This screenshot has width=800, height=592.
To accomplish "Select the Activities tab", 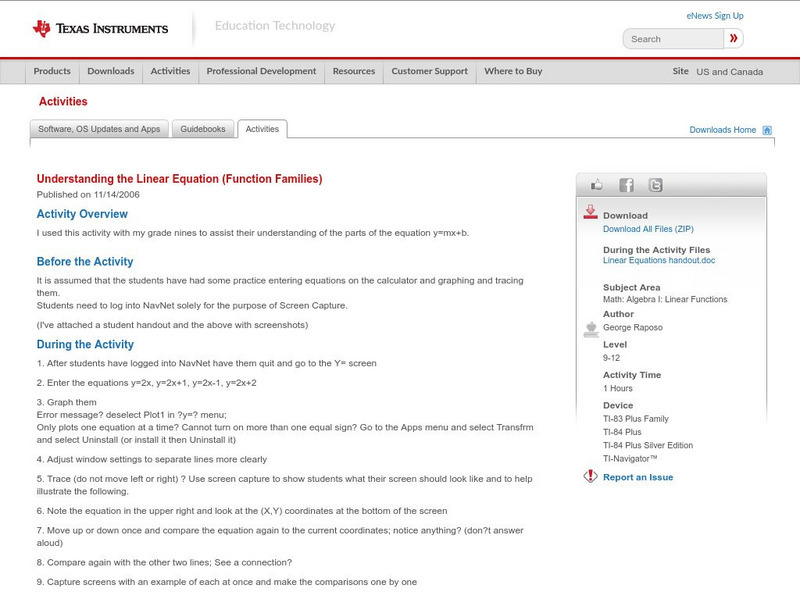I will coord(262,129).
